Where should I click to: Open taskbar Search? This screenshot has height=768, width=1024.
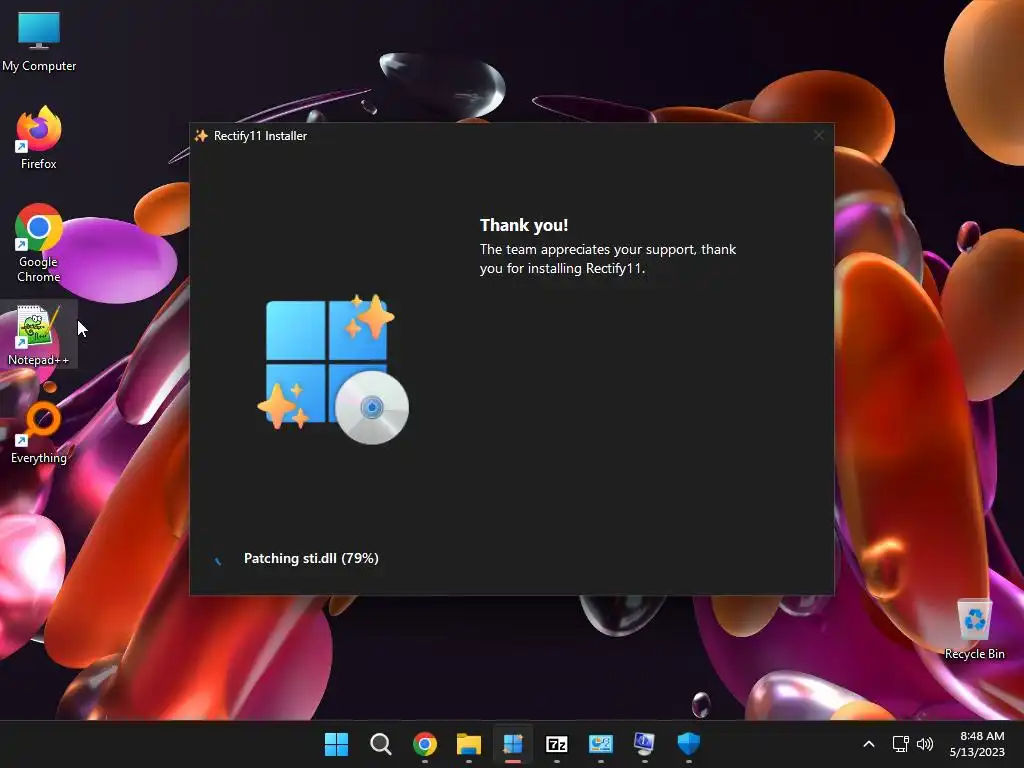point(381,744)
